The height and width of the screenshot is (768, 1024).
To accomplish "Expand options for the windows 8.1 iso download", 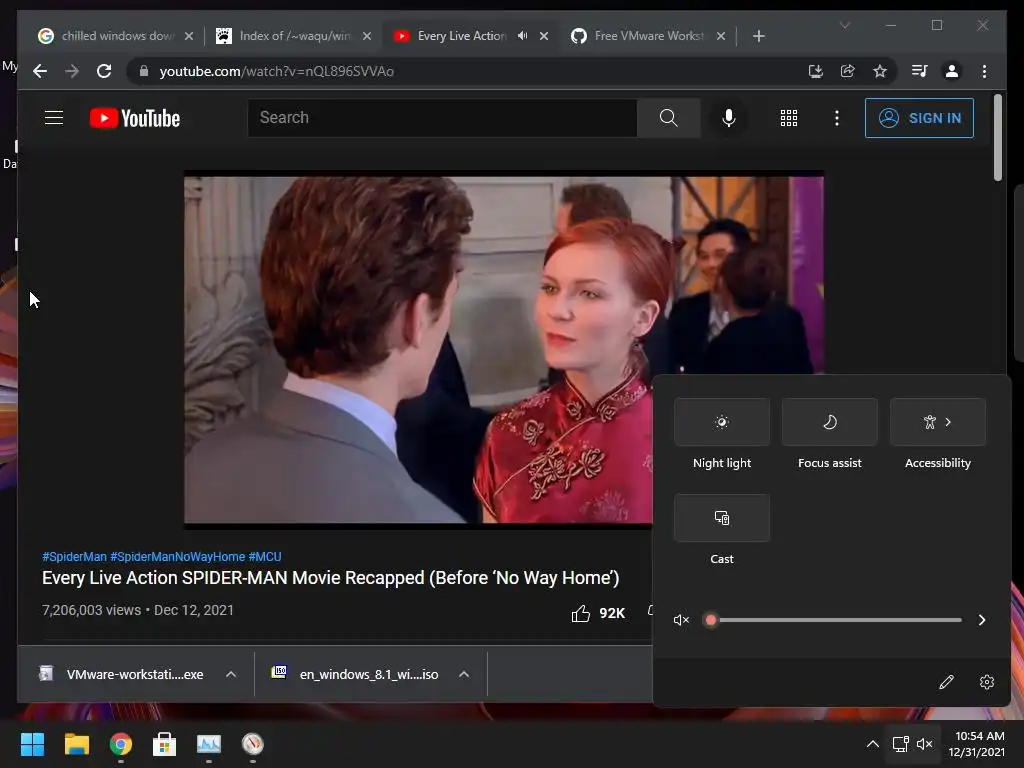I will click(464, 674).
